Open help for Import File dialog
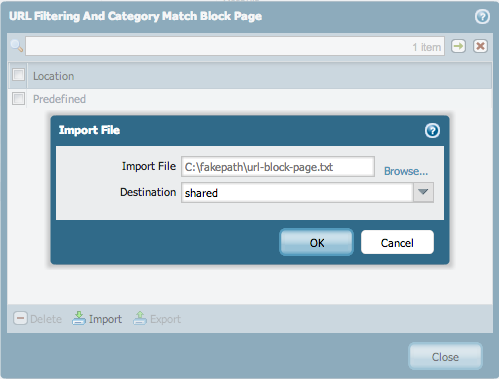499x379 pixels. 432,130
